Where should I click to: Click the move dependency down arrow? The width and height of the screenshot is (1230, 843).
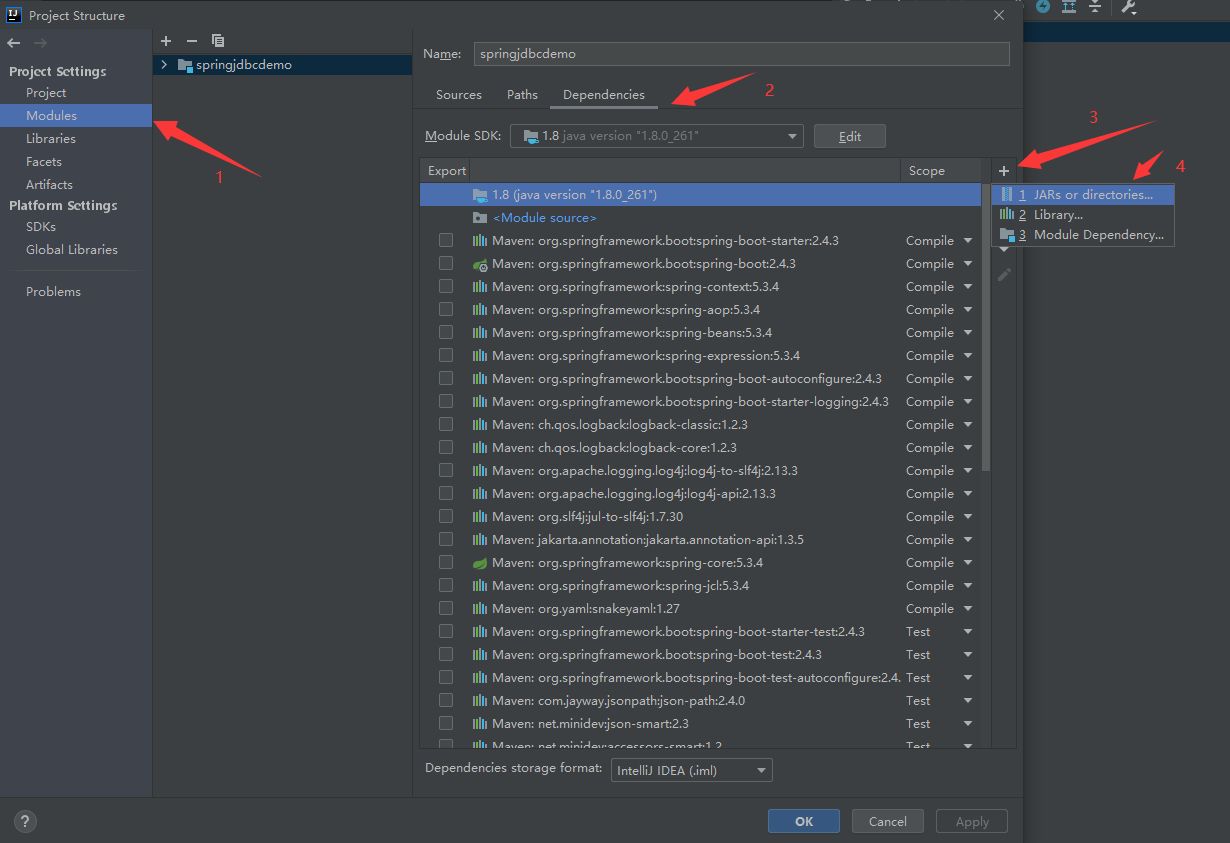[x=1004, y=249]
